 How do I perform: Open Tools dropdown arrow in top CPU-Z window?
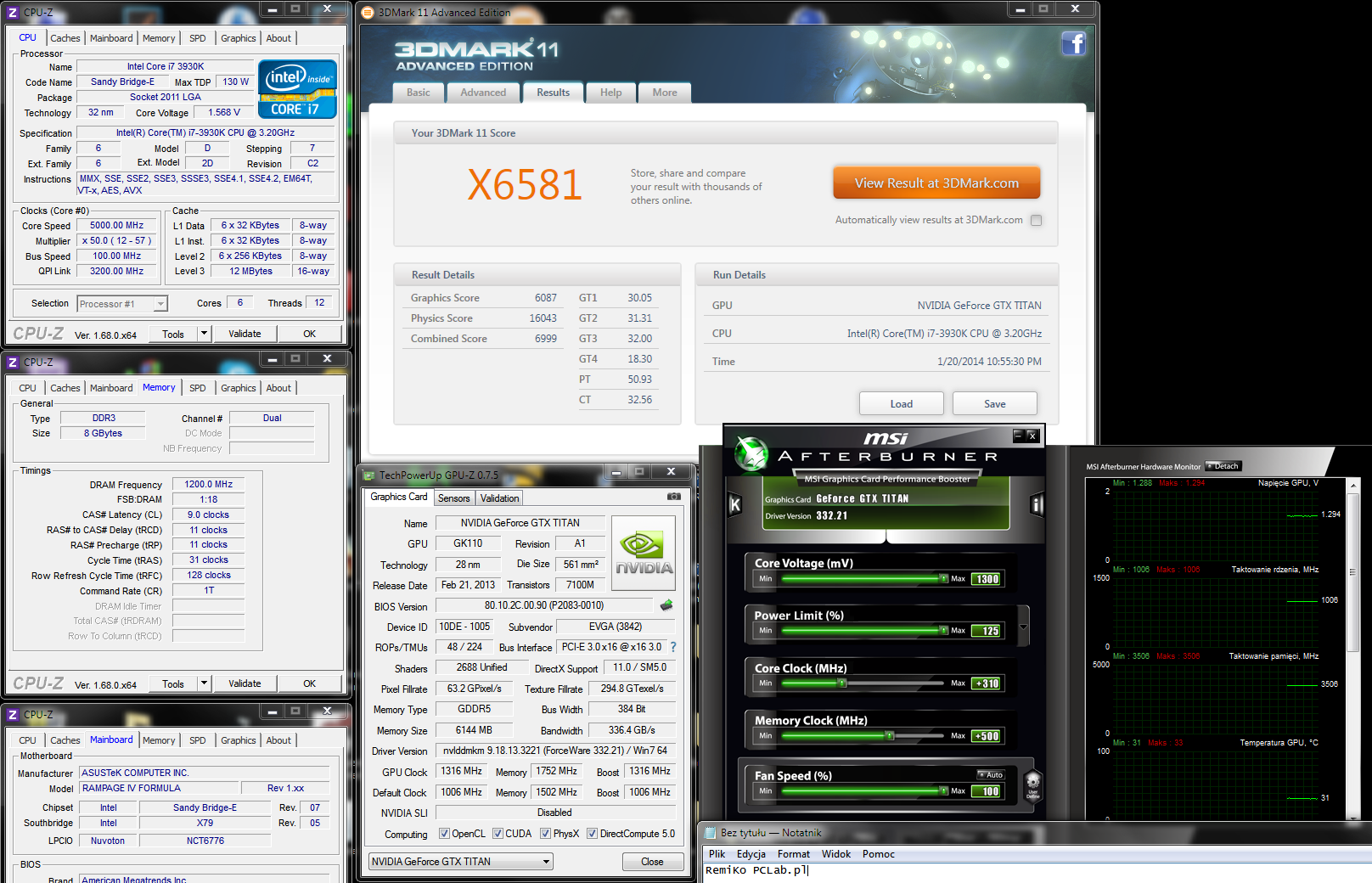pyautogui.click(x=204, y=334)
